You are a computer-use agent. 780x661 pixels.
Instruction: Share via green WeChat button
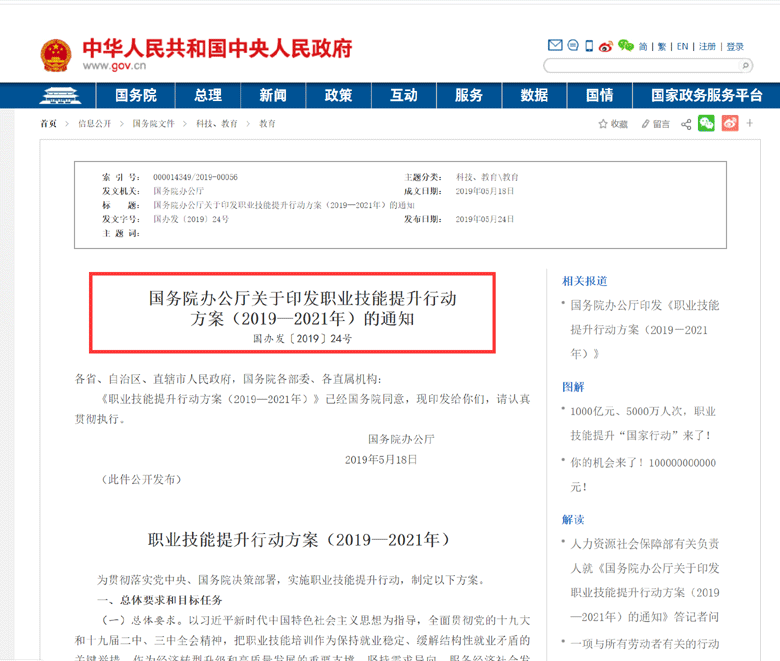(x=707, y=124)
